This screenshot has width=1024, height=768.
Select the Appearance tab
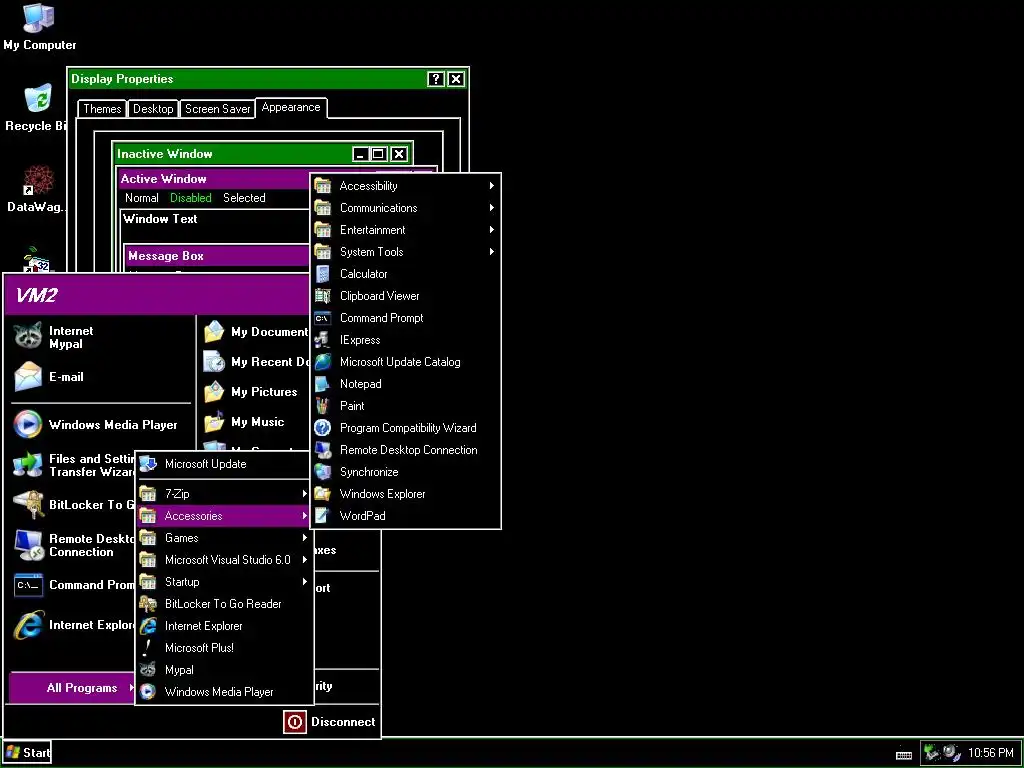click(x=291, y=108)
